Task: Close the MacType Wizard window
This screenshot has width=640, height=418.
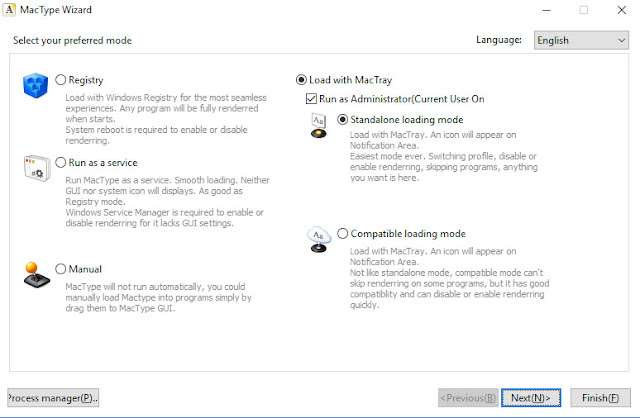Action: [622, 10]
